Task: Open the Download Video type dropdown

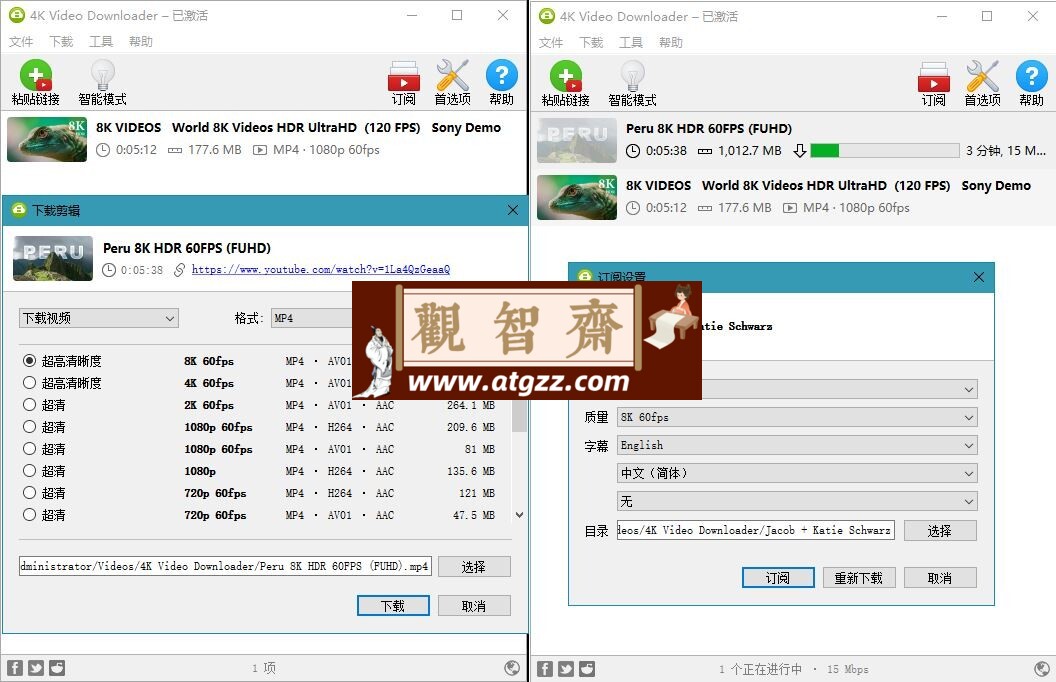Action: (98, 318)
